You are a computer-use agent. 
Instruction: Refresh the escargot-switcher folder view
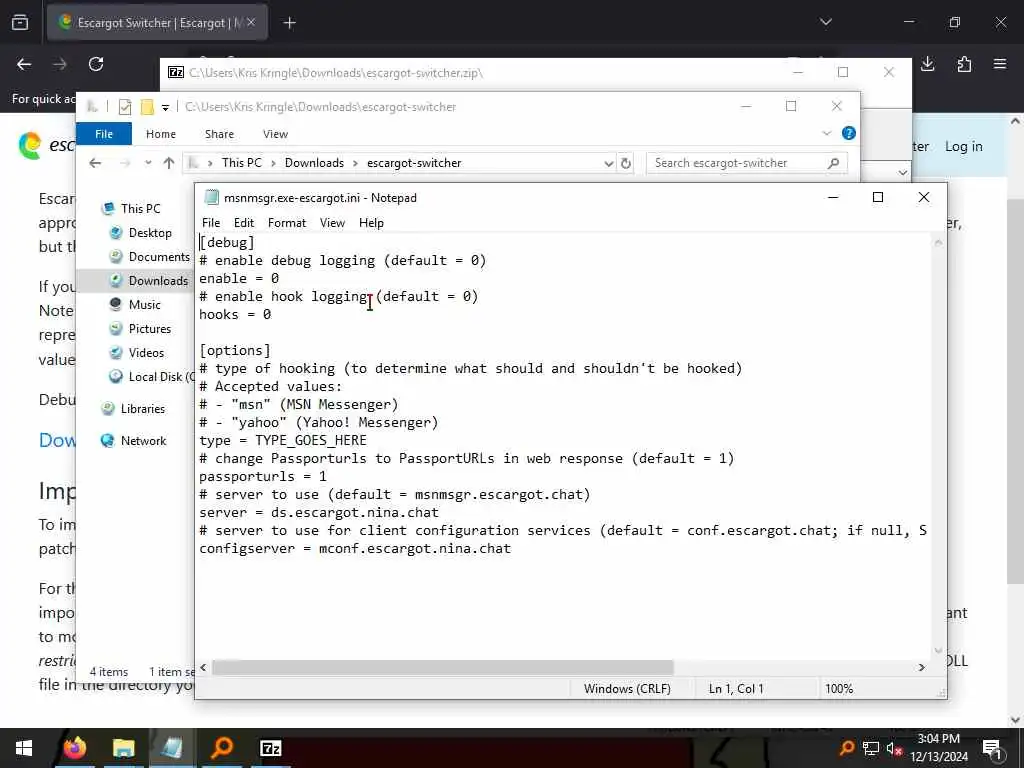626,163
